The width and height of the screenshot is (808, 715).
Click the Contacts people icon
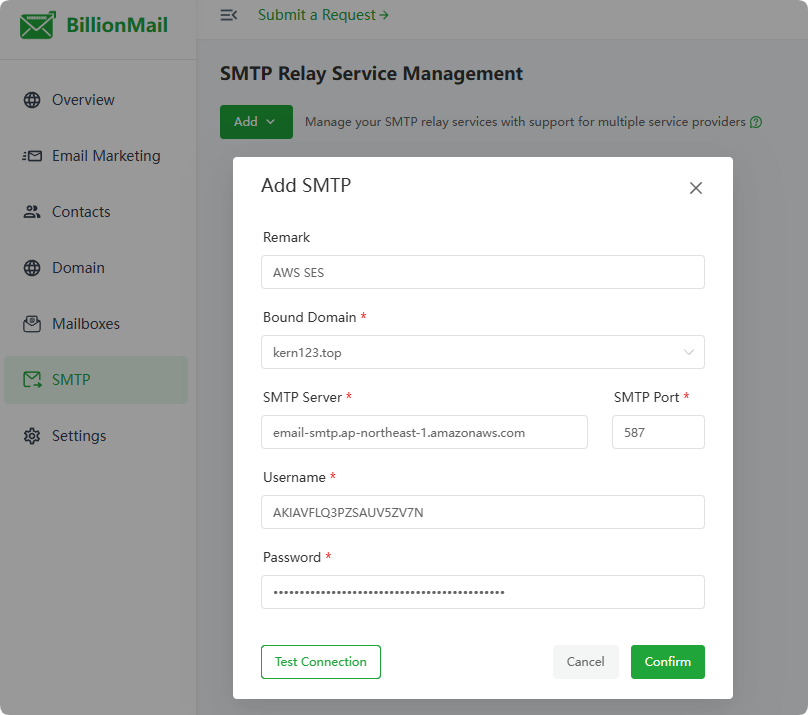click(x=32, y=212)
